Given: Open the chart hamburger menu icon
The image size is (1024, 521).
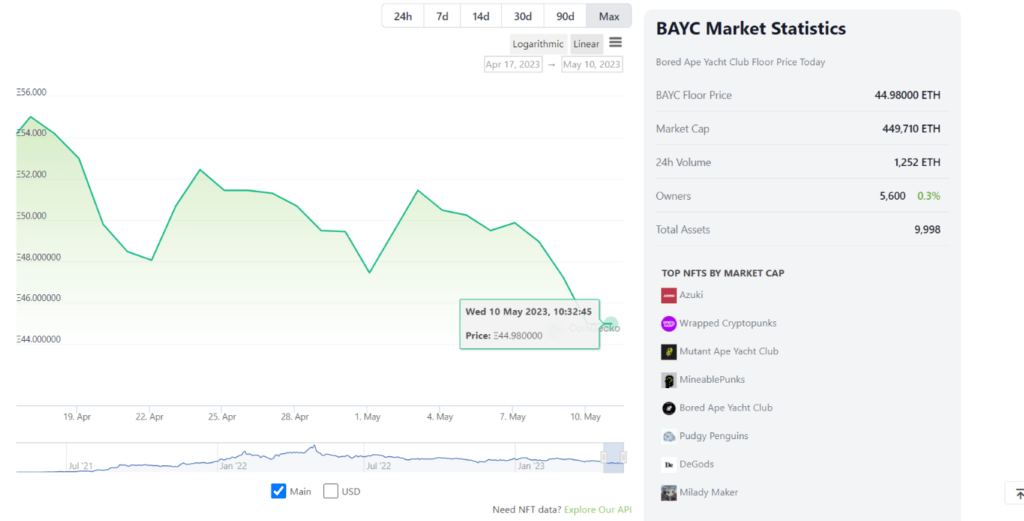Looking at the screenshot, I should coord(615,42).
